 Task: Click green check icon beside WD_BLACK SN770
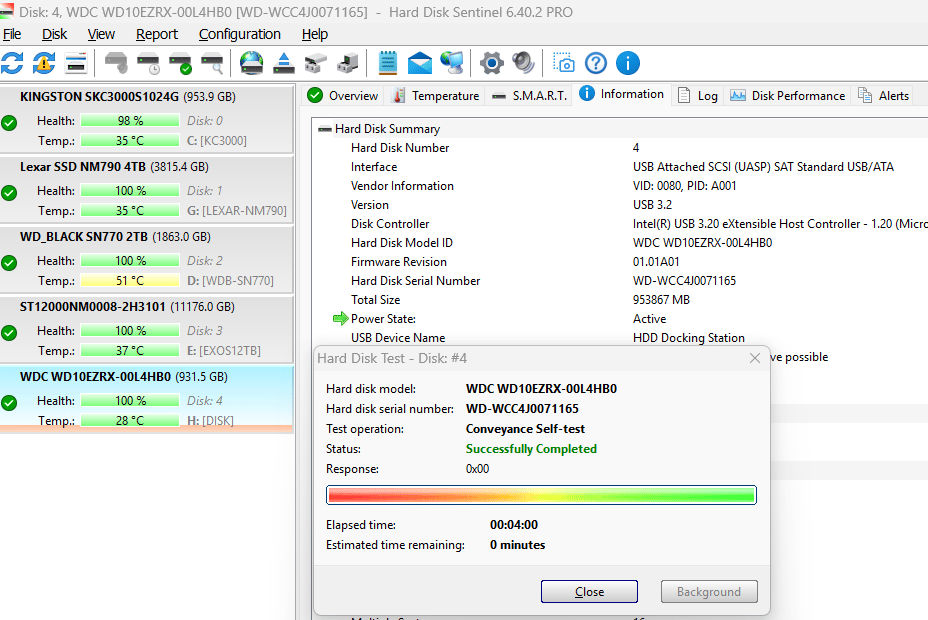tap(9, 263)
